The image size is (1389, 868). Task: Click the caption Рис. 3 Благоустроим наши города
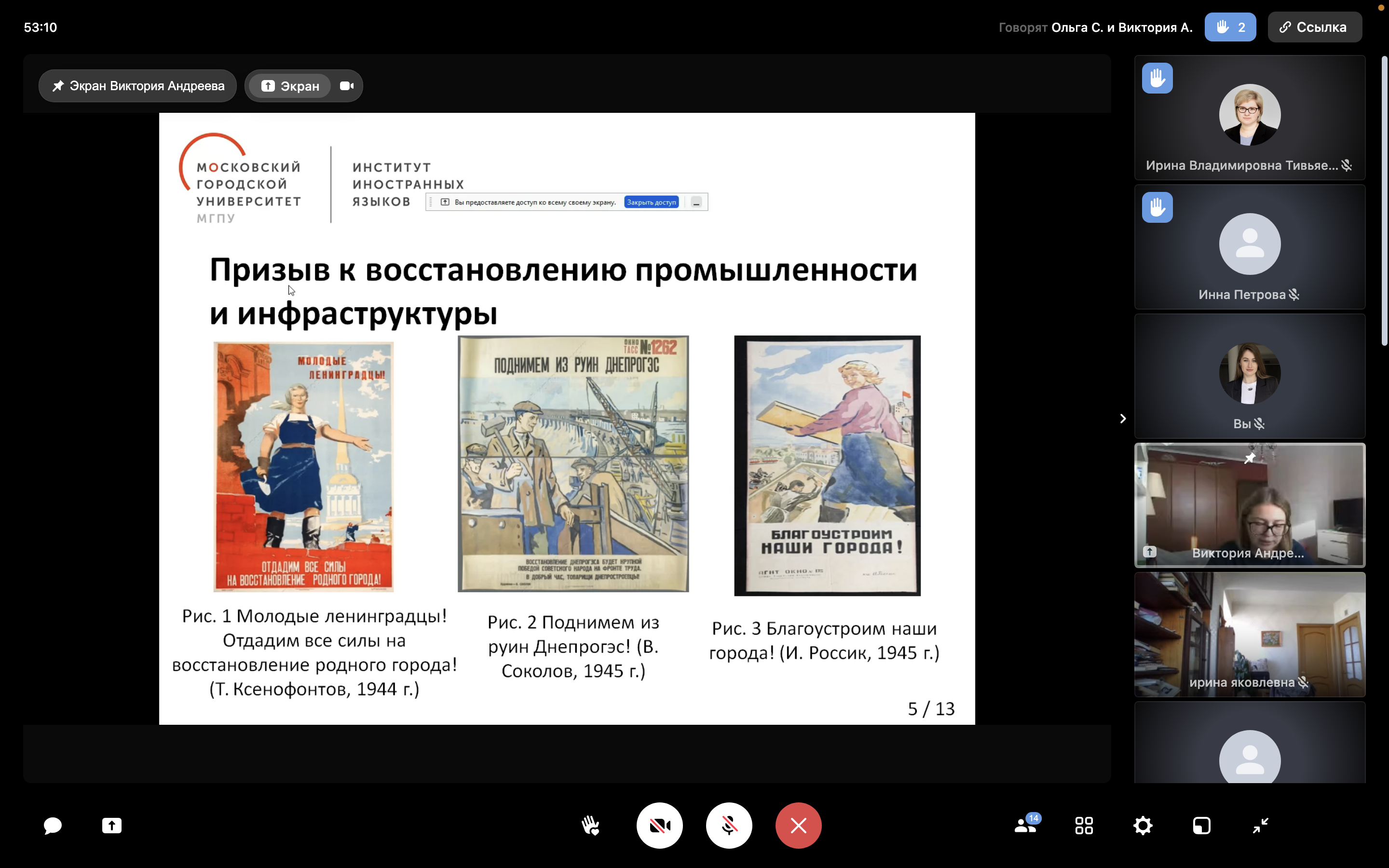click(x=824, y=641)
